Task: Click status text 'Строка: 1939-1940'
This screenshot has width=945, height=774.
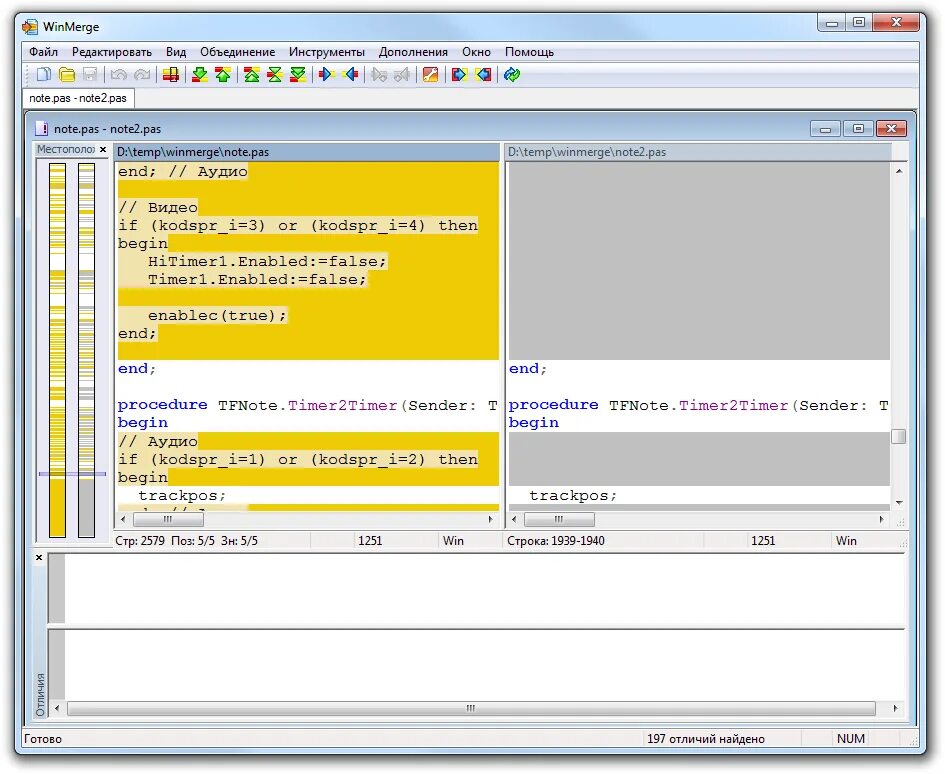Action: tap(556, 541)
